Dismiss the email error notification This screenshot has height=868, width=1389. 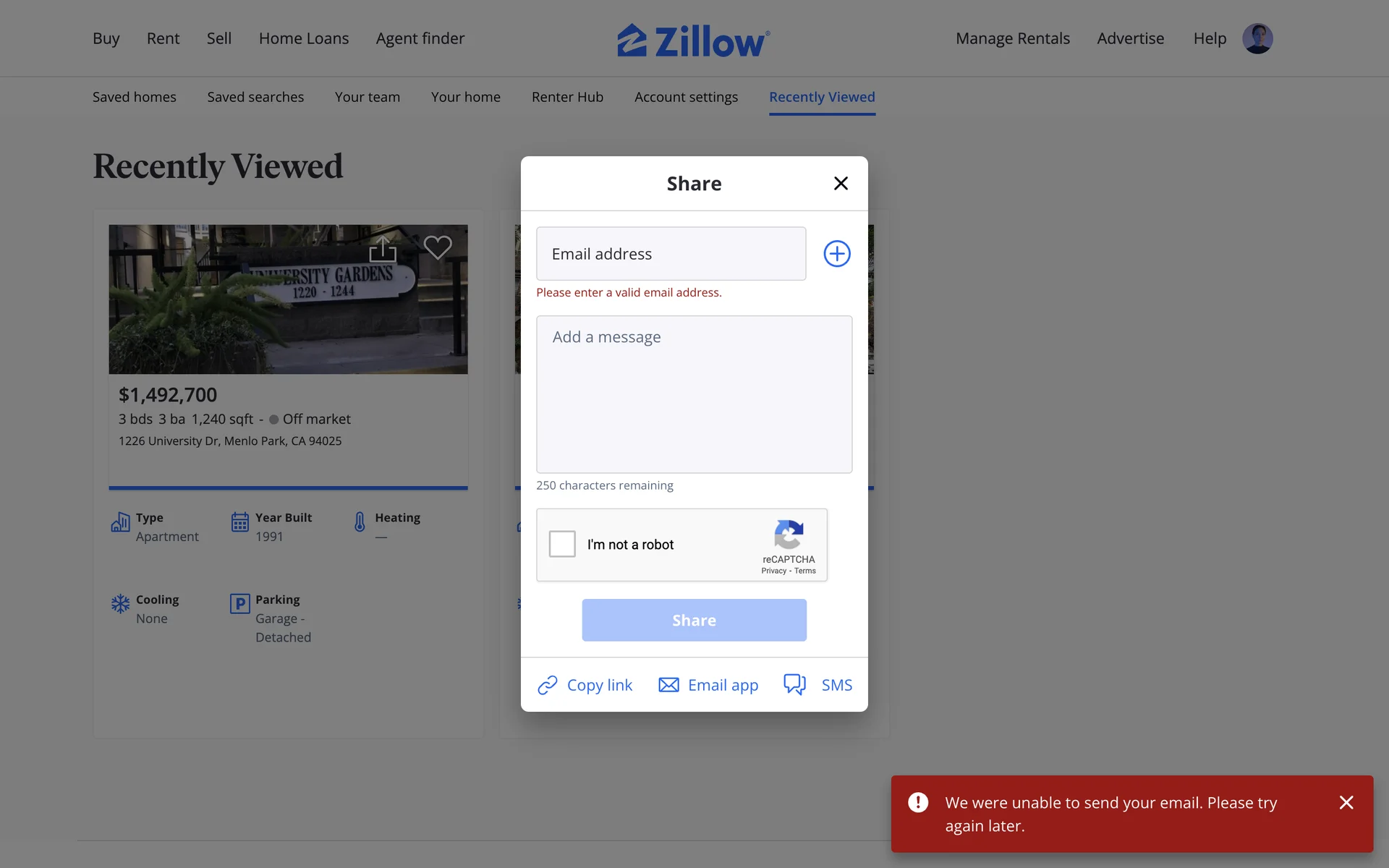pyautogui.click(x=1346, y=802)
